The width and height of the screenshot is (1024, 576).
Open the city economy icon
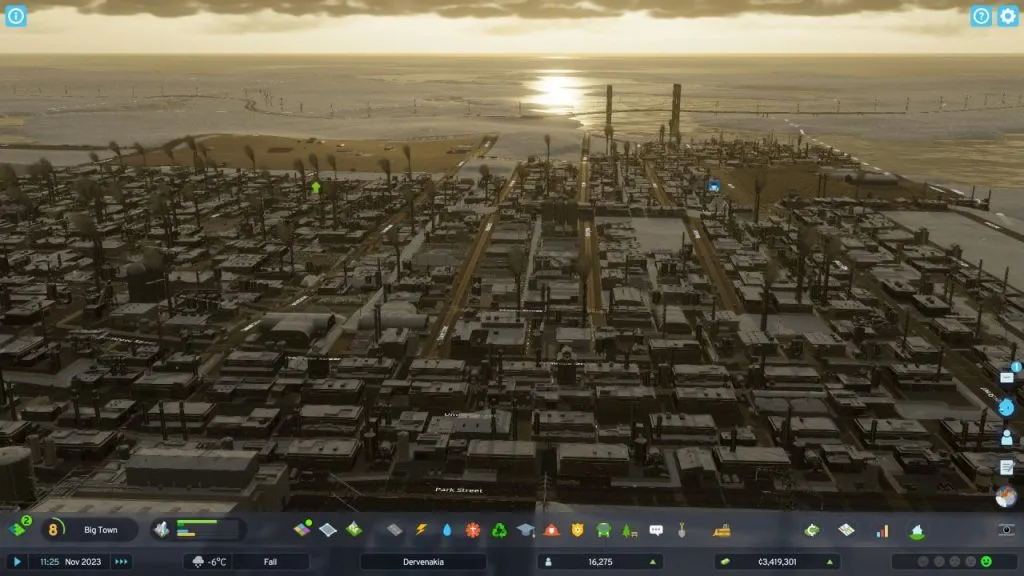812,530
